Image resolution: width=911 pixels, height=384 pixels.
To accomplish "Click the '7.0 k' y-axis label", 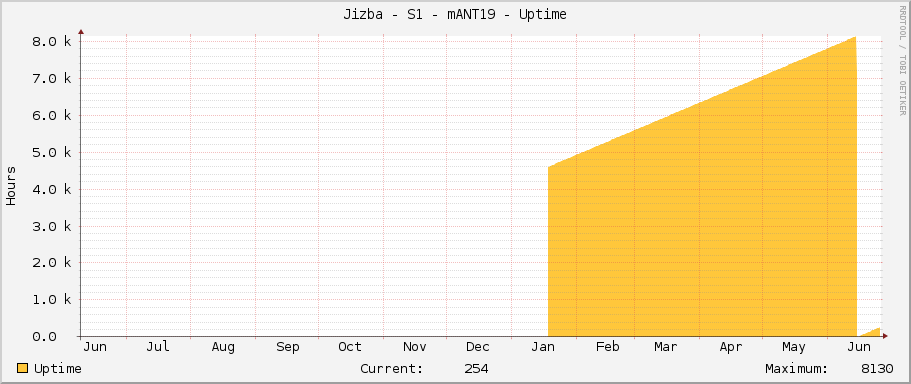I will (x=52, y=78).
